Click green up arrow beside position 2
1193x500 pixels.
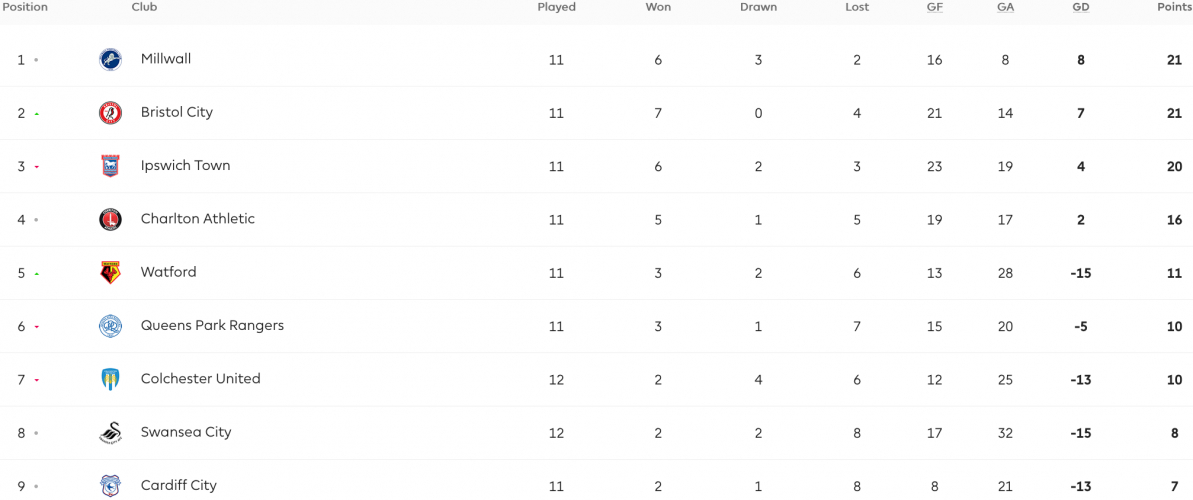[37, 113]
